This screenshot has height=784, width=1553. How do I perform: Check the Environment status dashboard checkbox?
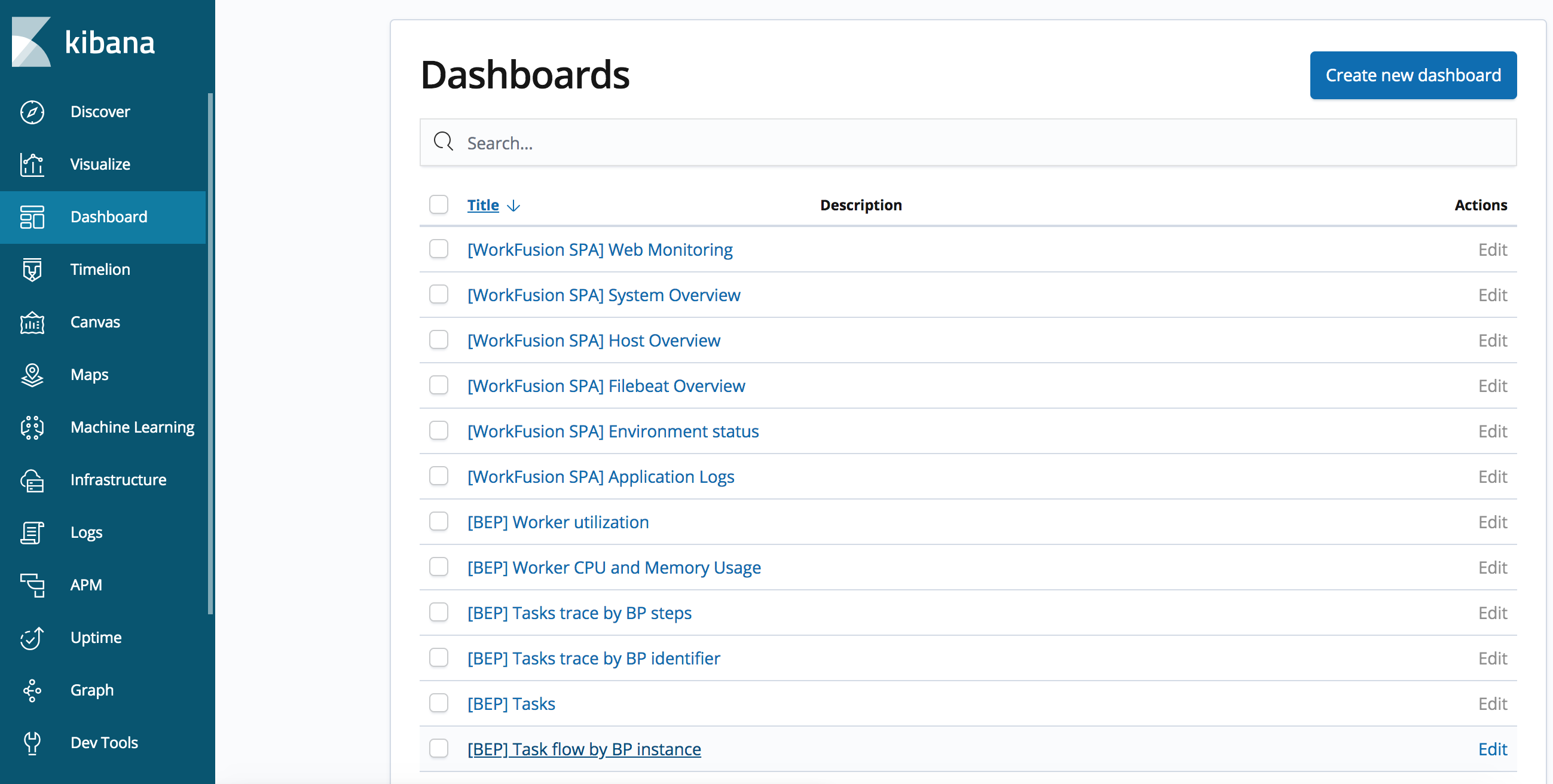coord(439,430)
